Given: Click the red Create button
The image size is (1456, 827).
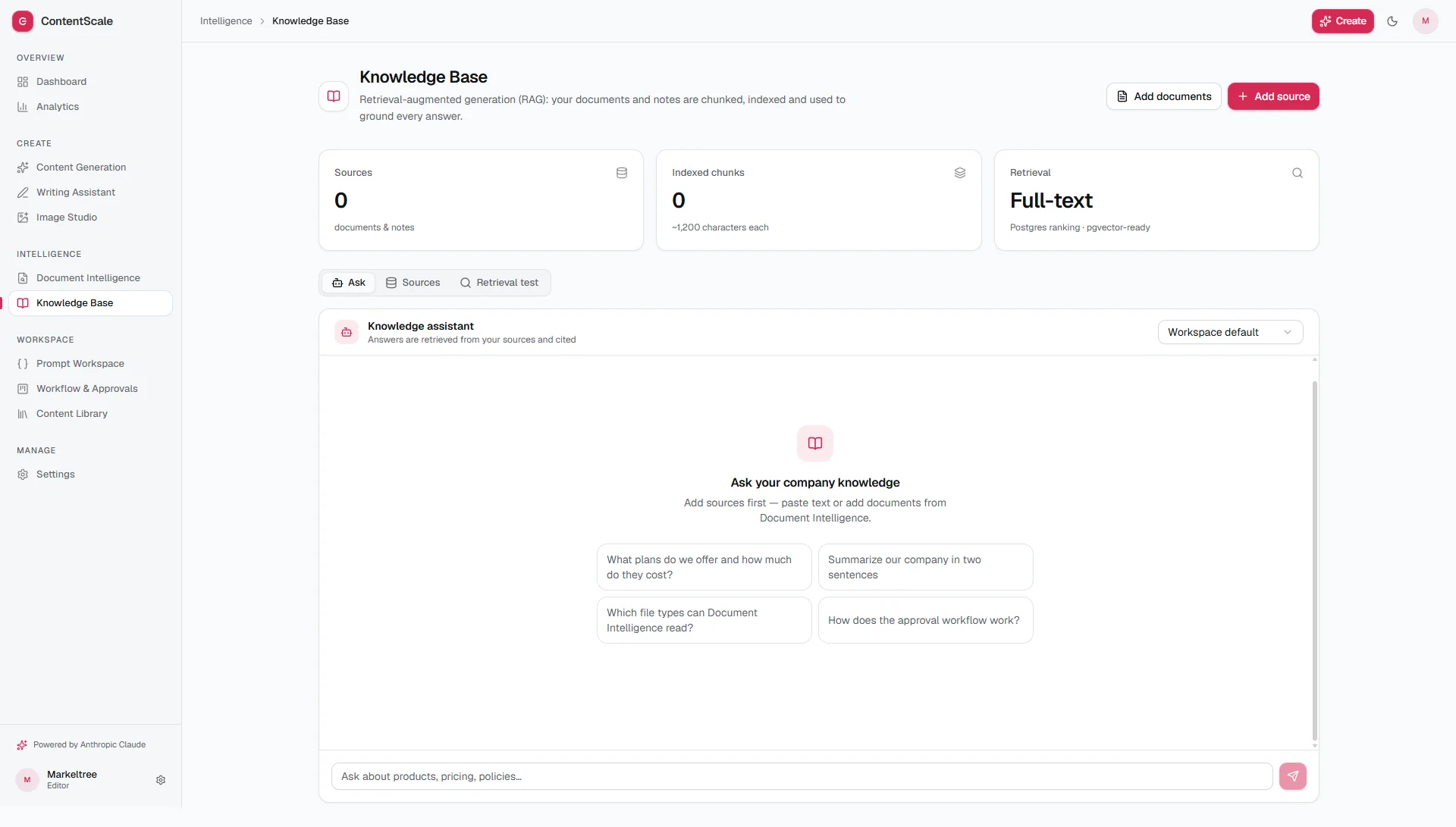Looking at the screenshot, I should click(1342, 21).
